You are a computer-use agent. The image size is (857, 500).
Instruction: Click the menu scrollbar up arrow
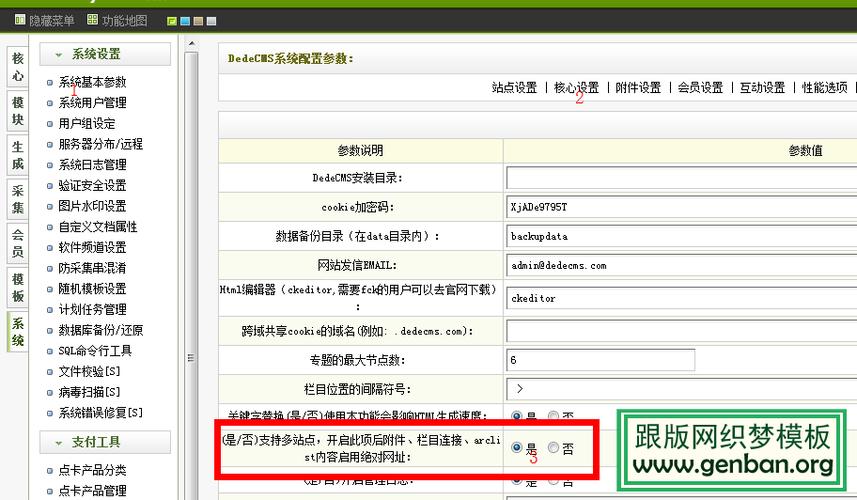pos(191,43)
